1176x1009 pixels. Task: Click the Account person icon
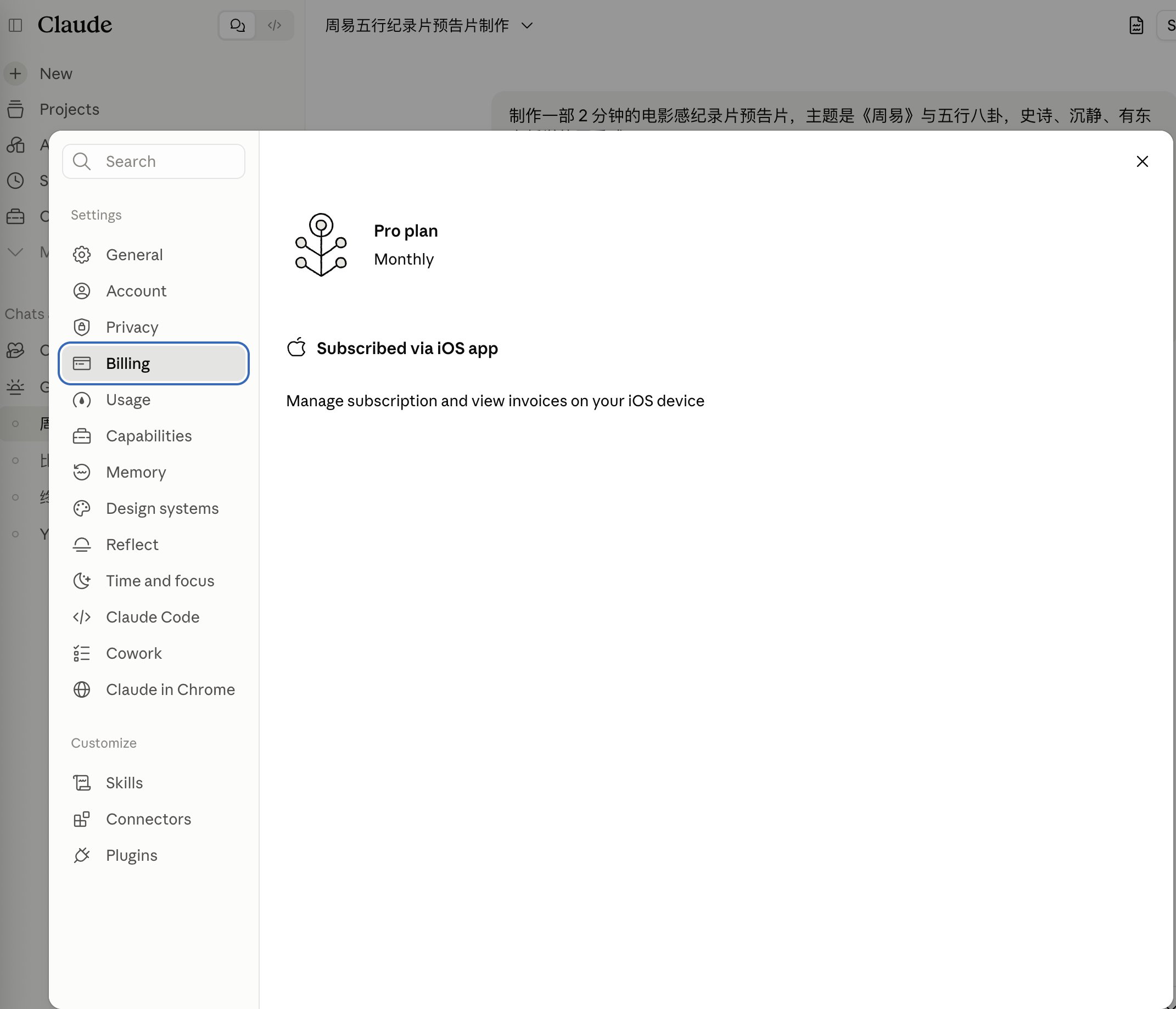coord(82,291)
